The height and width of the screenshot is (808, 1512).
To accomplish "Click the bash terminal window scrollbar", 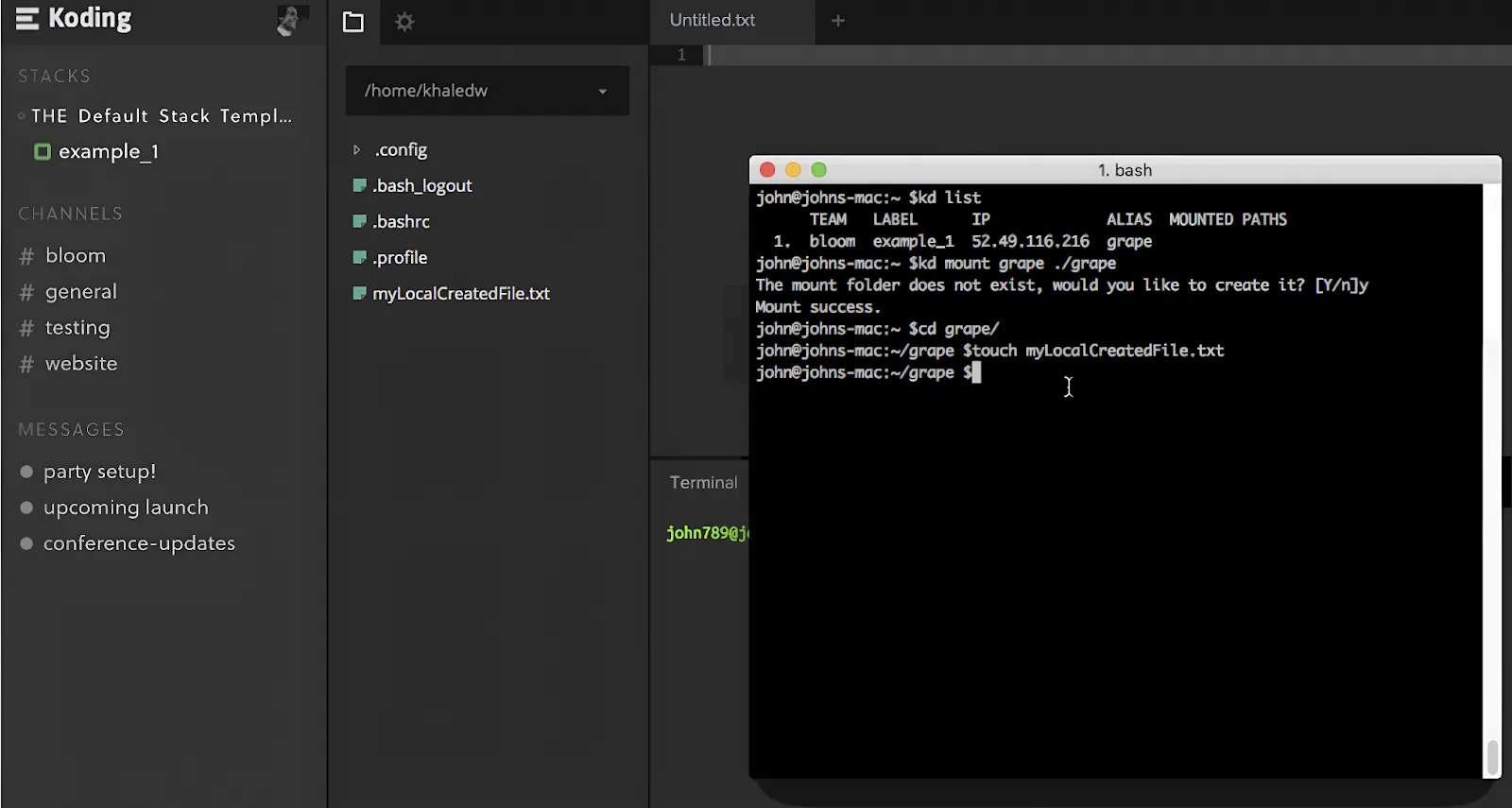I will coord(1493,756).
